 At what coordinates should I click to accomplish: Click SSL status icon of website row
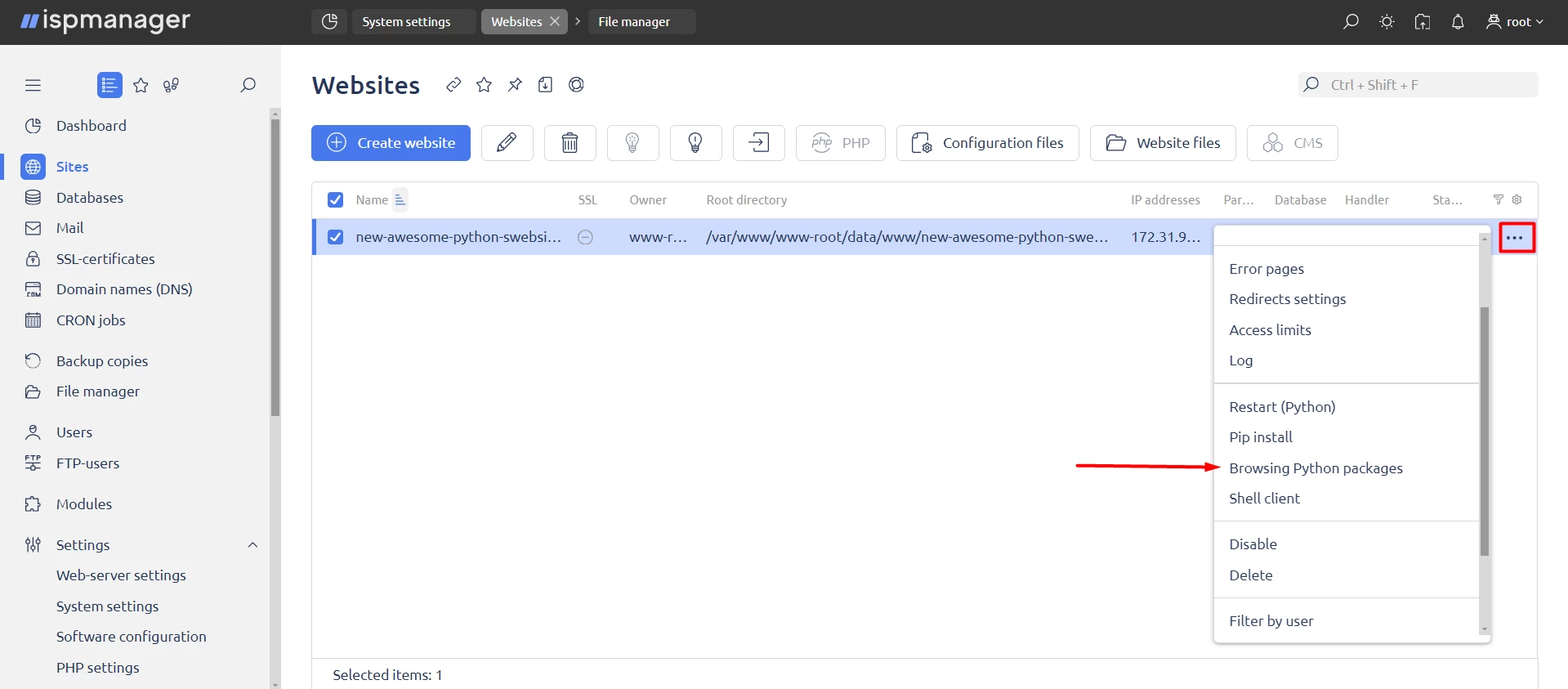pos(585,237)
